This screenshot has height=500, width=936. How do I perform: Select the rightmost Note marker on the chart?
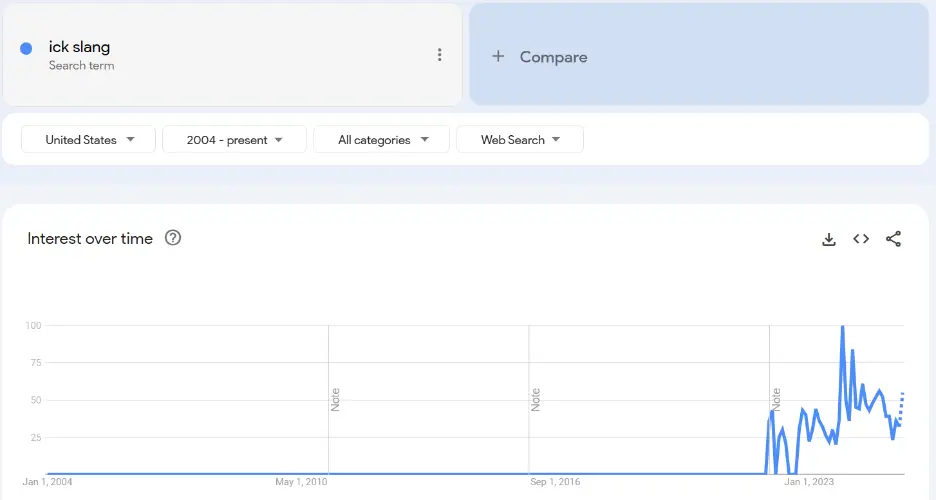click(x=776, y=400)
